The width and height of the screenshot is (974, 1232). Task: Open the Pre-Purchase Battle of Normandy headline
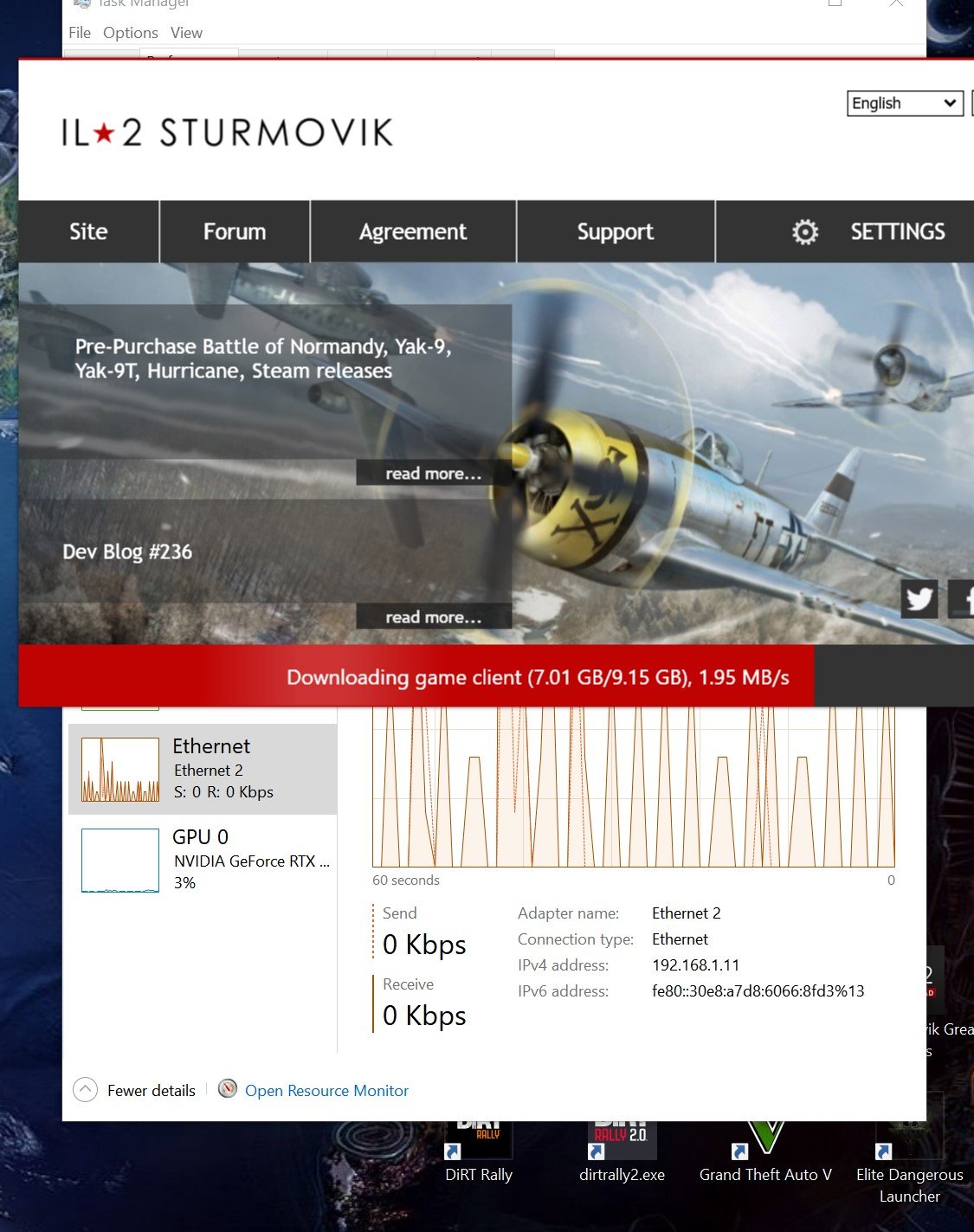click(x=263, y=358)
